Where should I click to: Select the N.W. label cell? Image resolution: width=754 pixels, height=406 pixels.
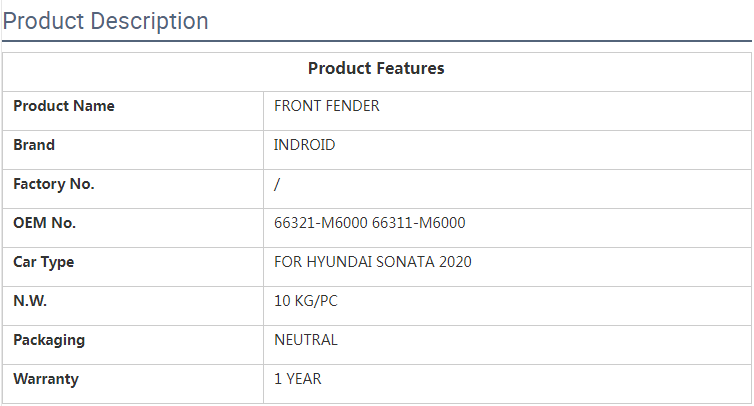pyautogui.click(x=30, y=301)
